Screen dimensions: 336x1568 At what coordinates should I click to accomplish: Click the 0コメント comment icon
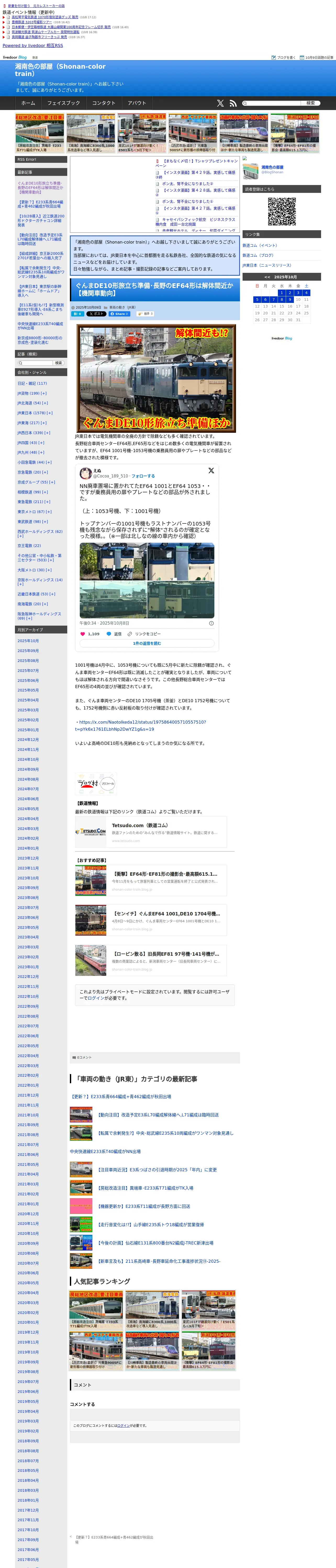click(74, 1057)
